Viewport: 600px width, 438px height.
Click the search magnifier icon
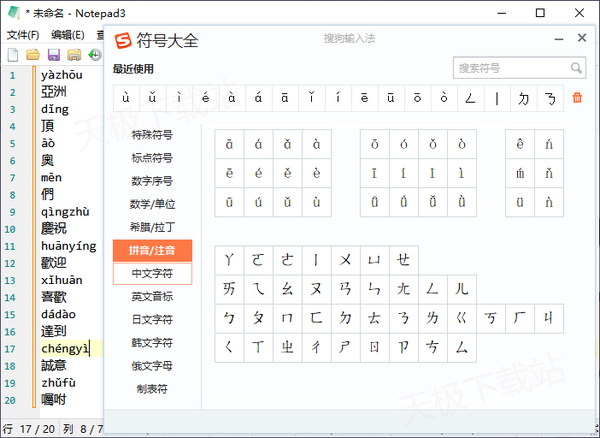576,68
